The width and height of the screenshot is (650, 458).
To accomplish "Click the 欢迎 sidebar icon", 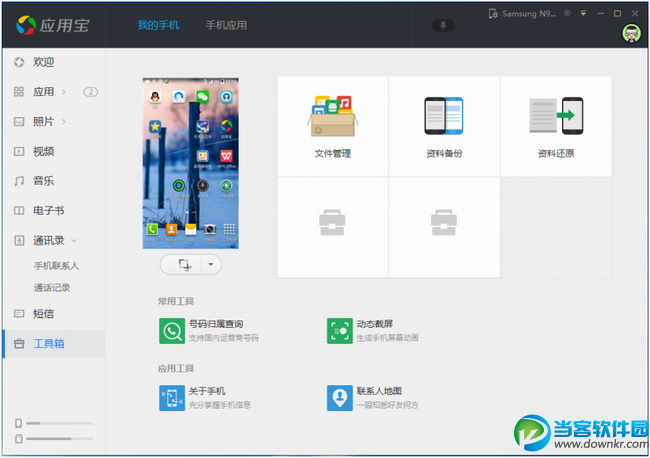I will (x=19, y=62).
